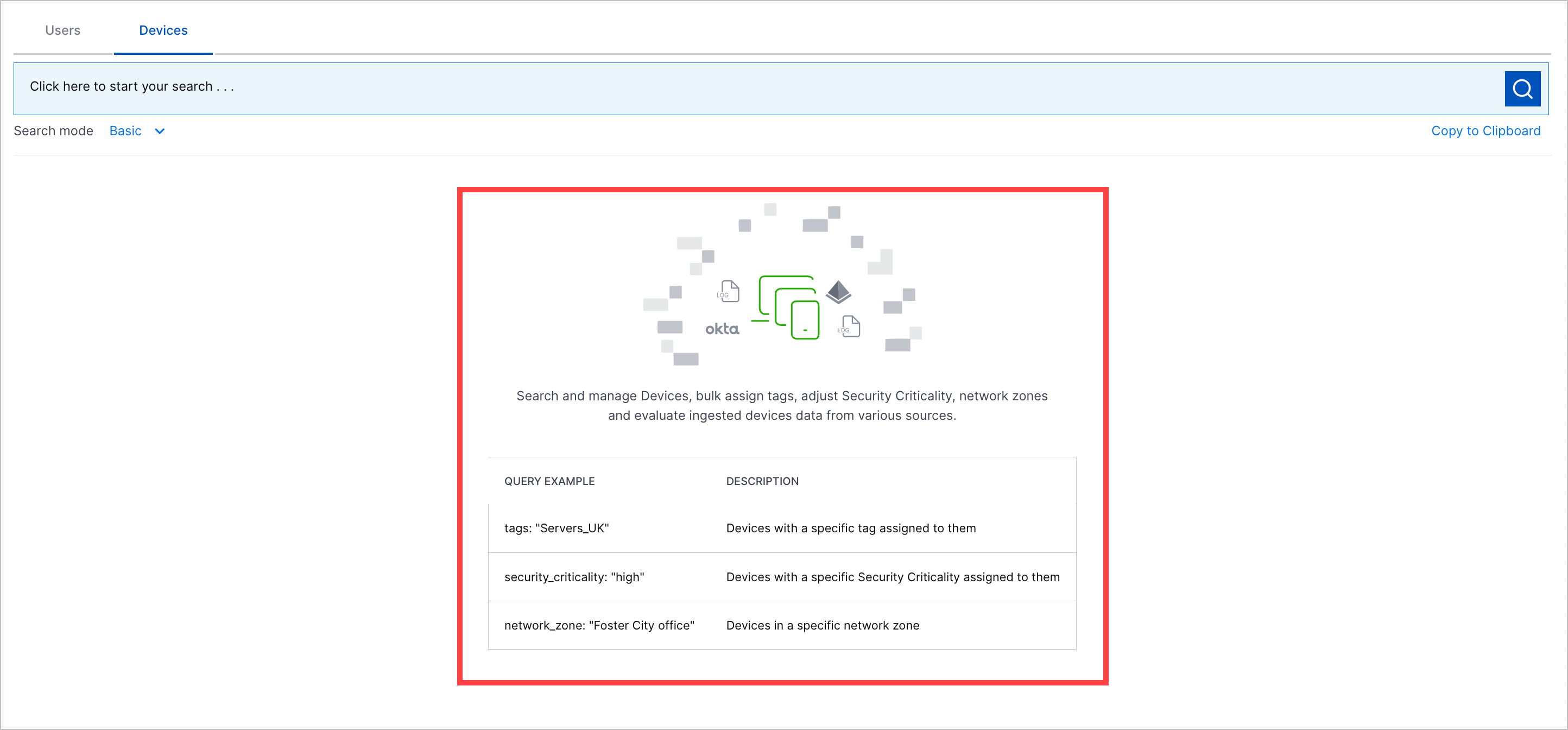Expand the Search mode chevron arrow
This screenshot has width=1568, height=730.
pyautogui.click(x=160, y=131)
